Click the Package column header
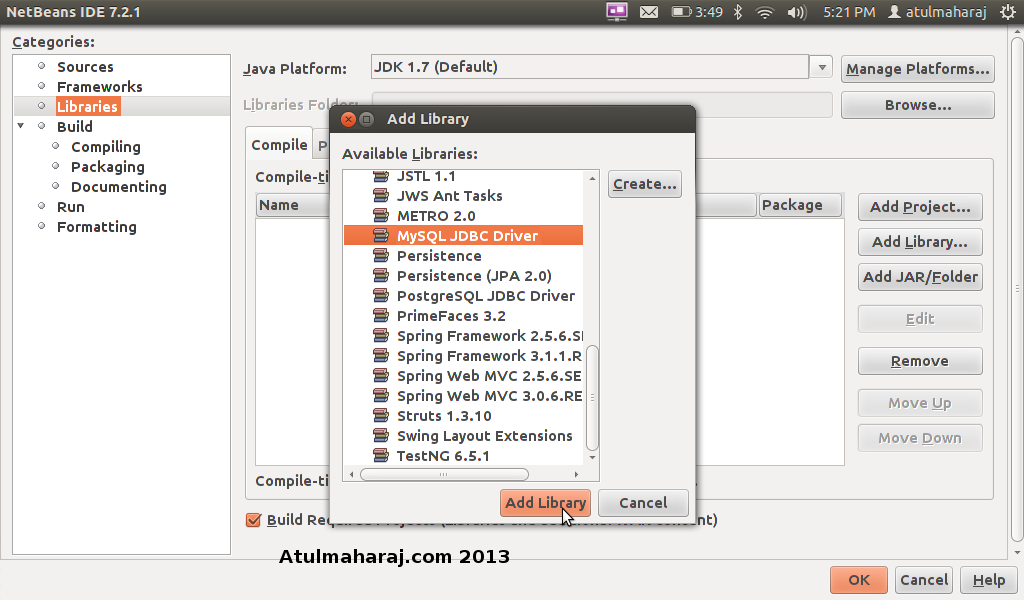Image resolution: width=1024 pixels, height=600 pixels. (x=801, y=205)
